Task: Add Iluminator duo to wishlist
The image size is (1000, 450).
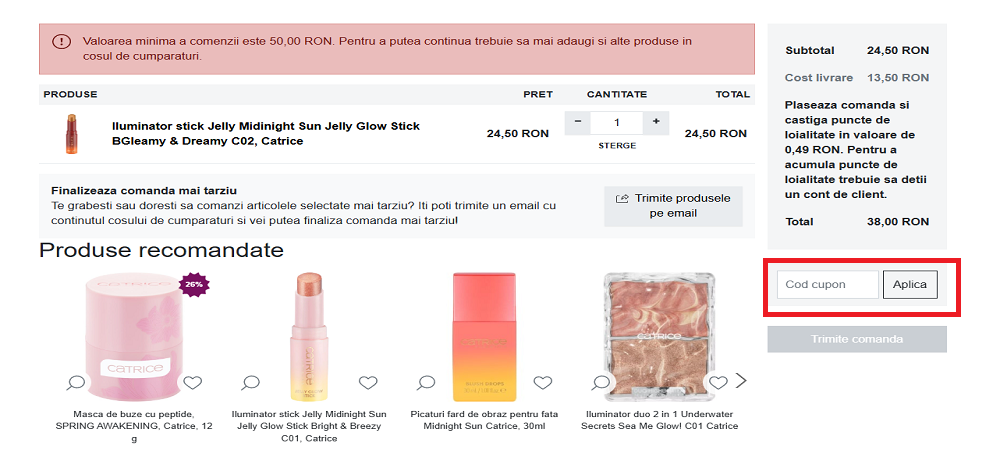Action: pos(718,382)
